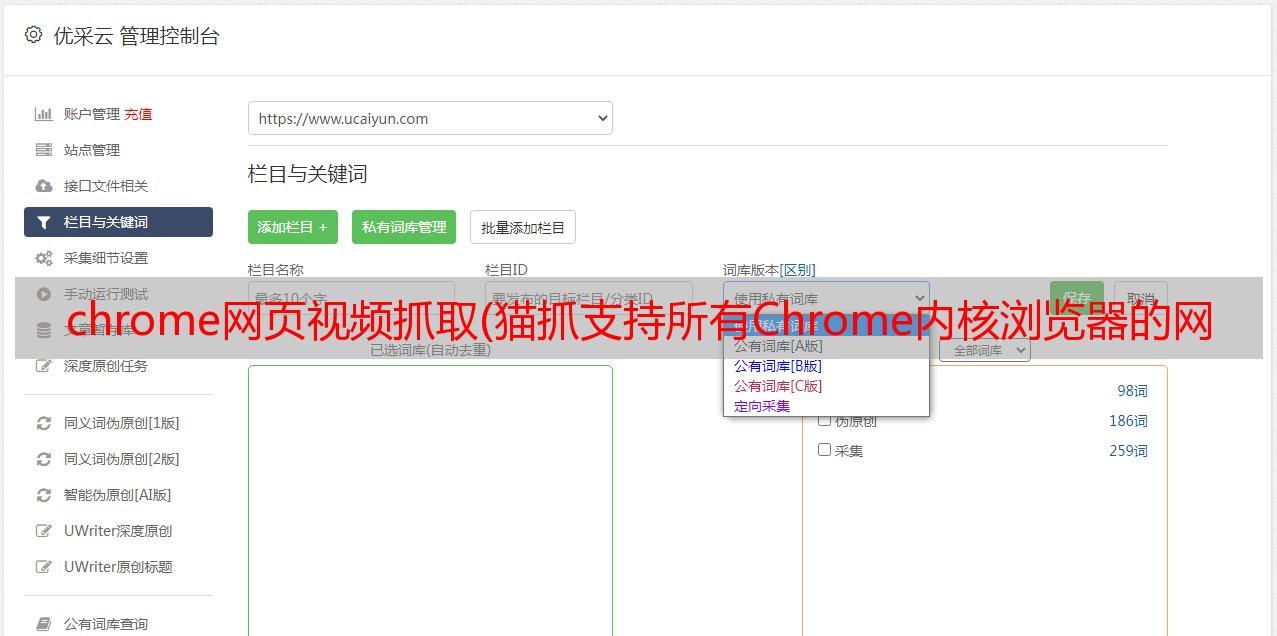This screenshot has height=636, width=1277.
Task: Click into the 栏目ID input field
Action: click(589, 298)
